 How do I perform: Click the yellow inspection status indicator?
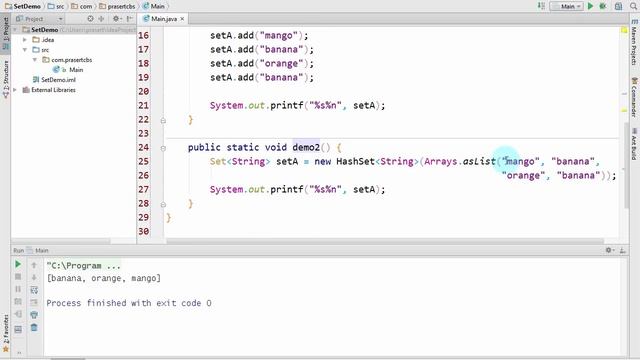pyautogui.click(x=624, y=30)
